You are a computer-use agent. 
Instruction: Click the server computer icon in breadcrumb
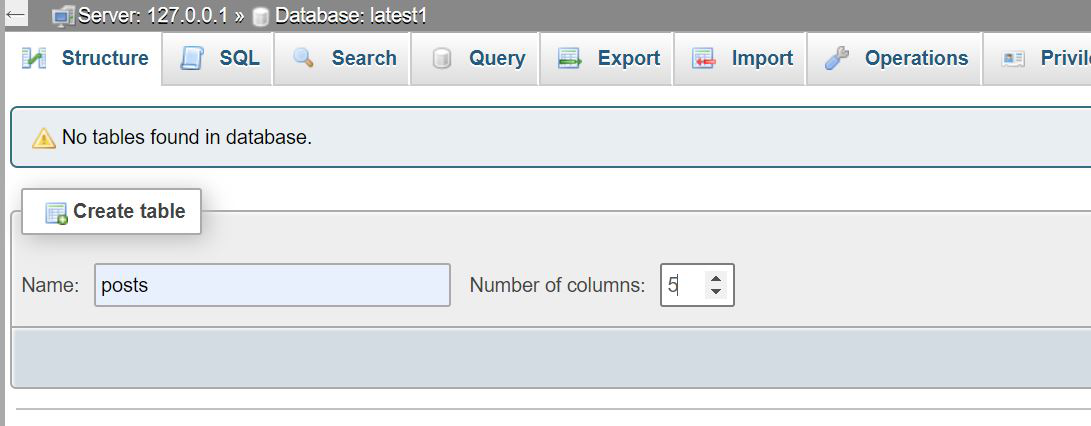[63, 16]
